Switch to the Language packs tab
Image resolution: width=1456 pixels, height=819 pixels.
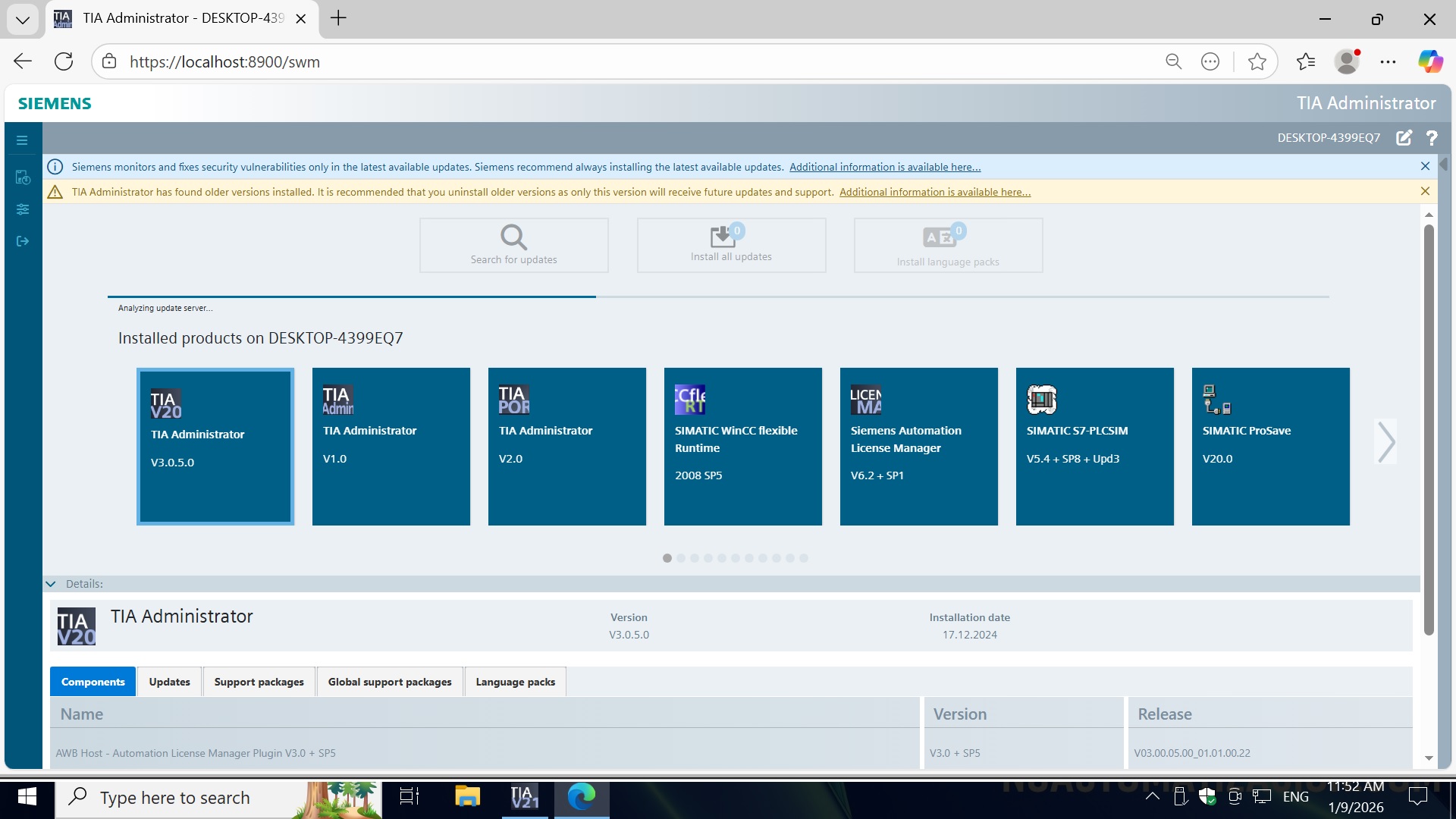(516, 682)
